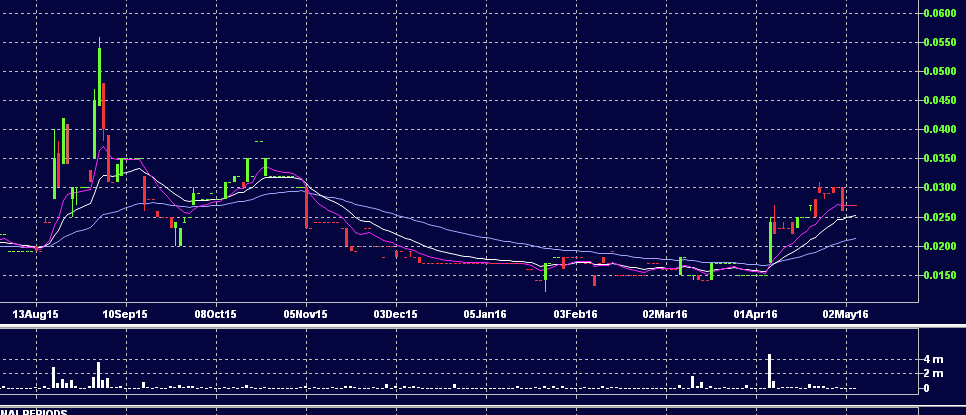This screenshot has height=415, width=966.
Task: Click the 0.0500 price axis label
Action: tap(940, 71)
